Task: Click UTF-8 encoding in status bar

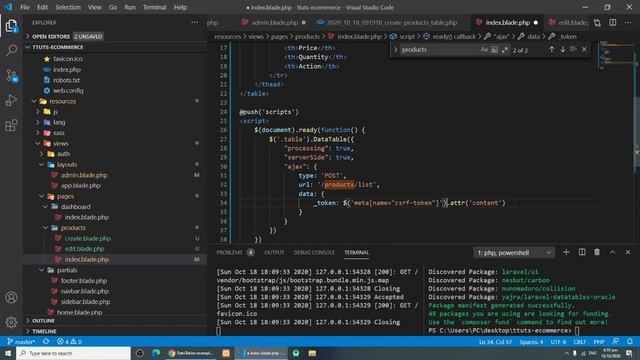Action: (x=558, y=342)
